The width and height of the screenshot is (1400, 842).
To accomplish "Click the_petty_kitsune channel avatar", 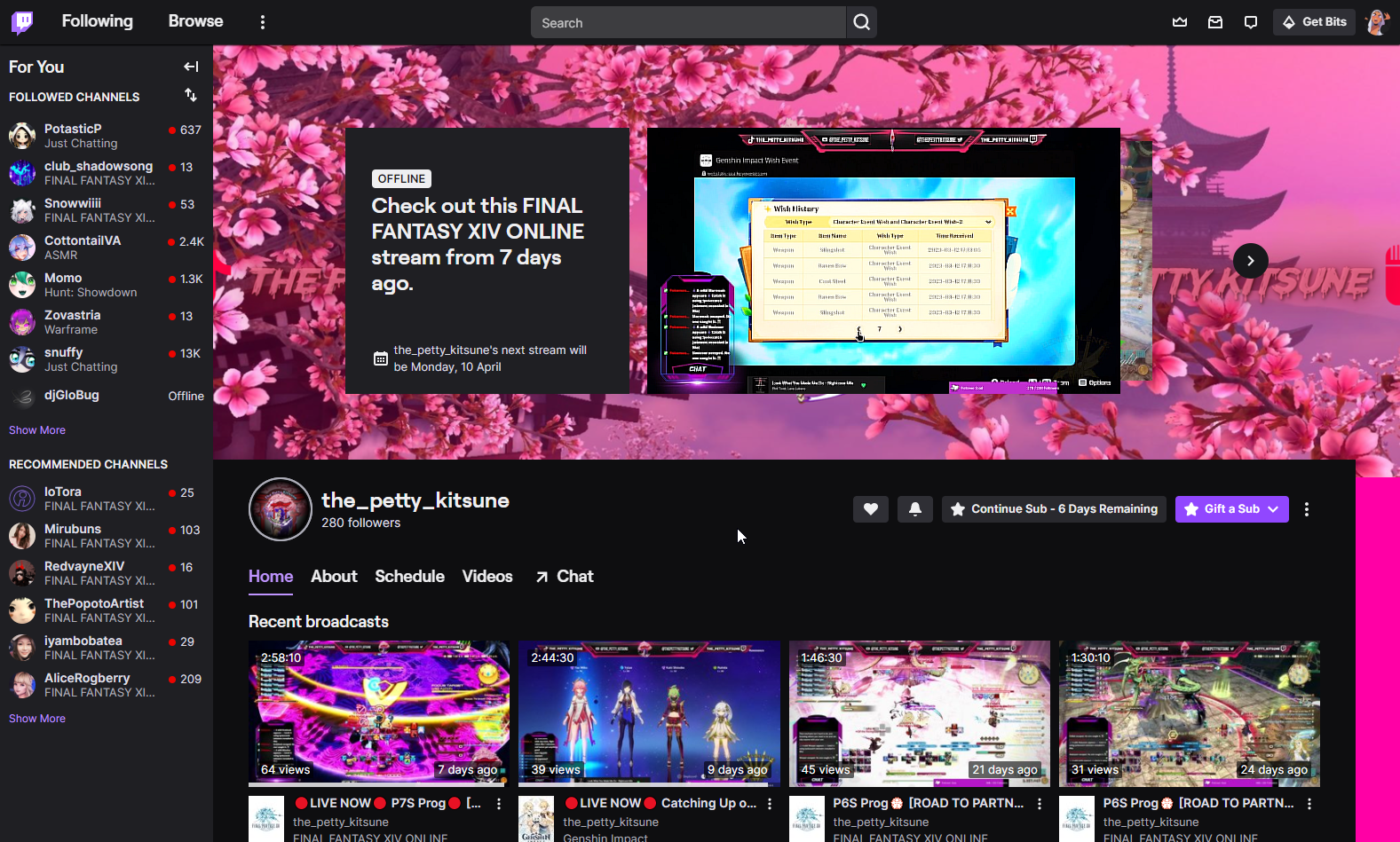I will coord(281,509).
